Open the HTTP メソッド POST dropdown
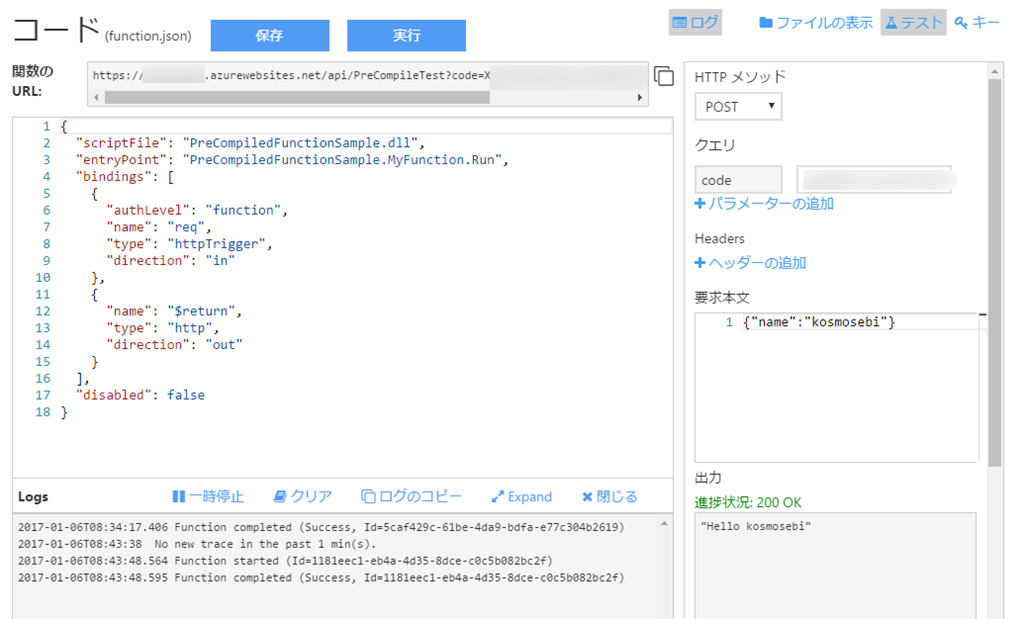The height and width of the screenshot is (619, 1024). click(x=738, y=106)
